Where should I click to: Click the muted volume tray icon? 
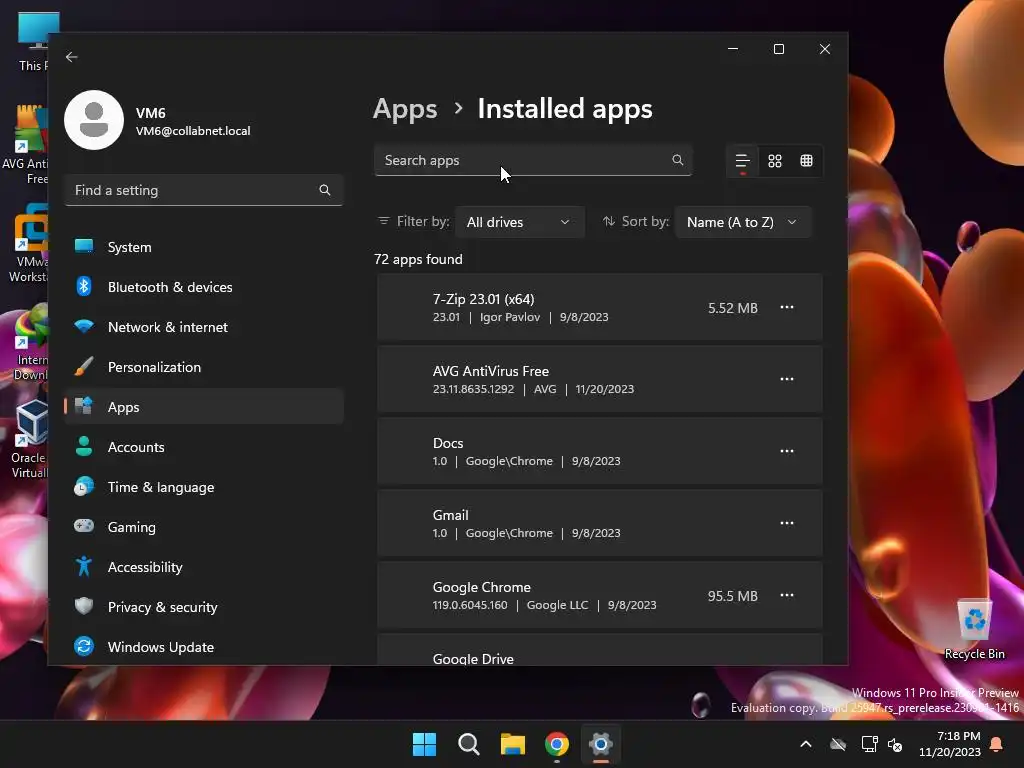coord(895,744)
